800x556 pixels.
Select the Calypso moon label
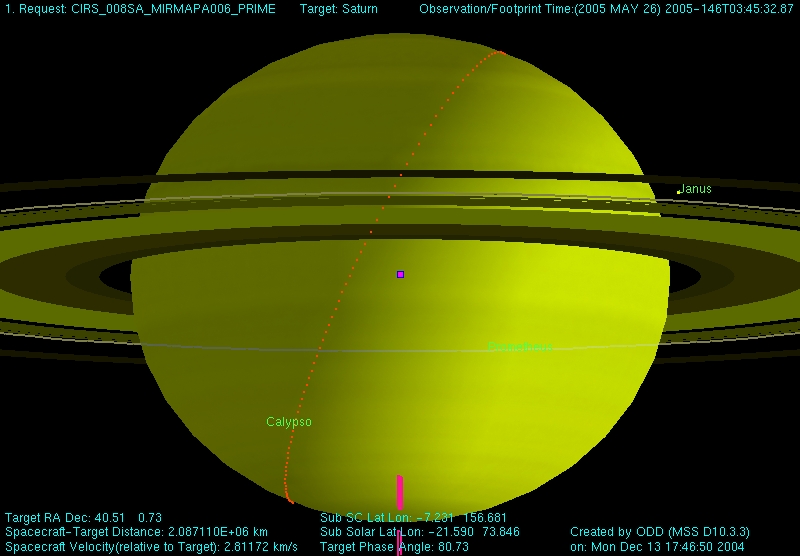tap(289, 422)
